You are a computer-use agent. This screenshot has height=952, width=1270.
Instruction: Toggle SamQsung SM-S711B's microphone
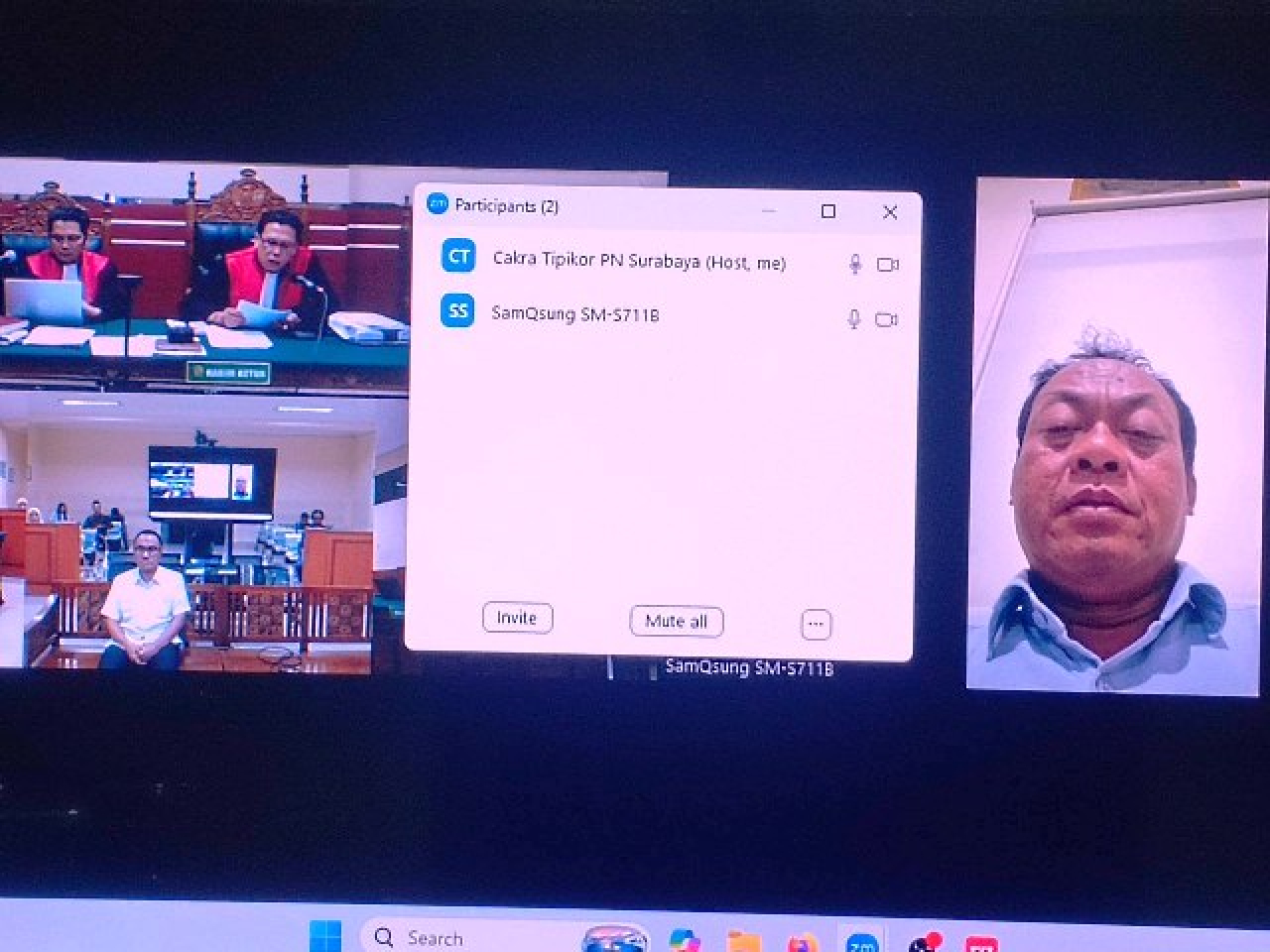[x=854, y=317]
